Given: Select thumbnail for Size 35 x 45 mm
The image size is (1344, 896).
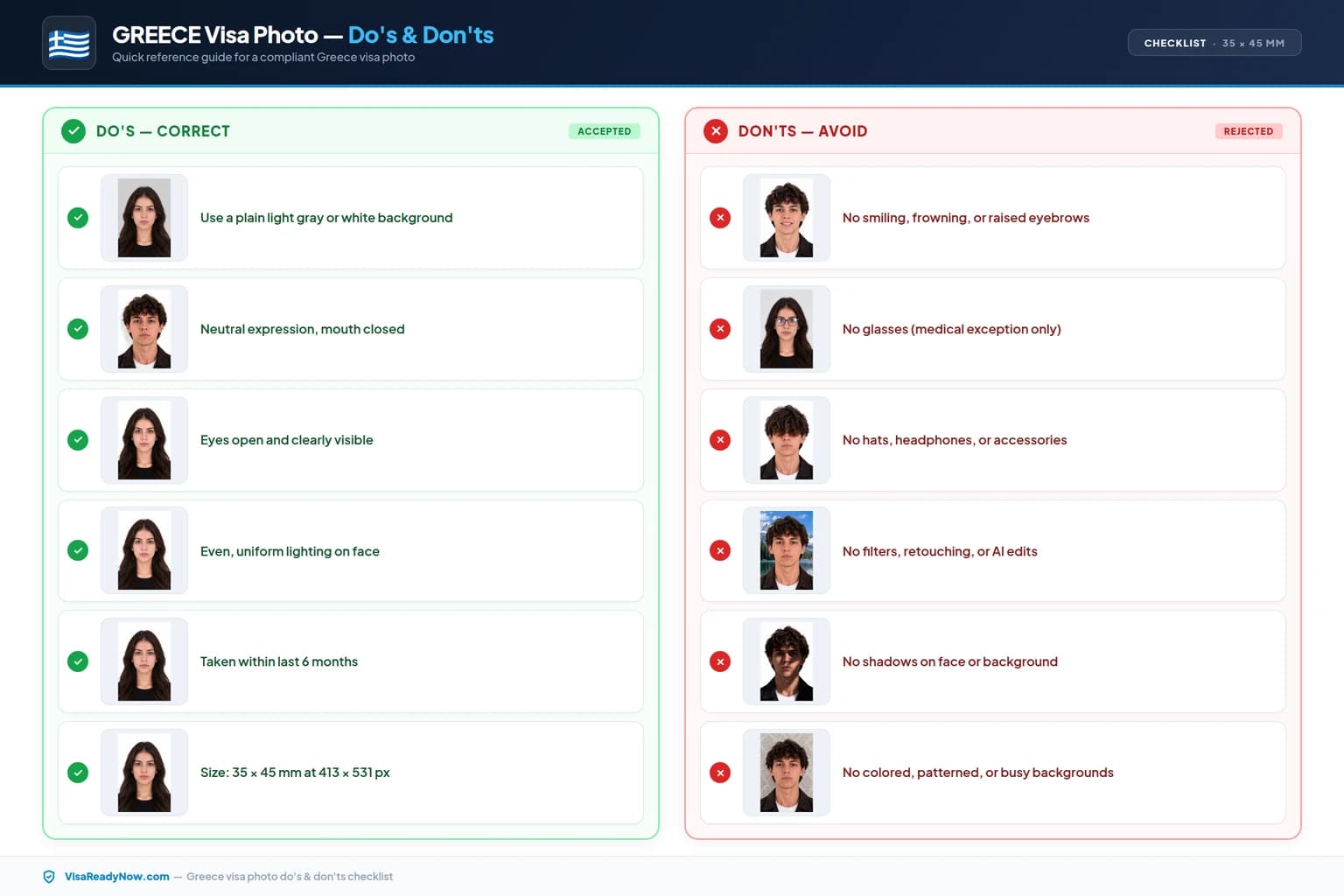Looking at the screenshot, I should 144,773.
